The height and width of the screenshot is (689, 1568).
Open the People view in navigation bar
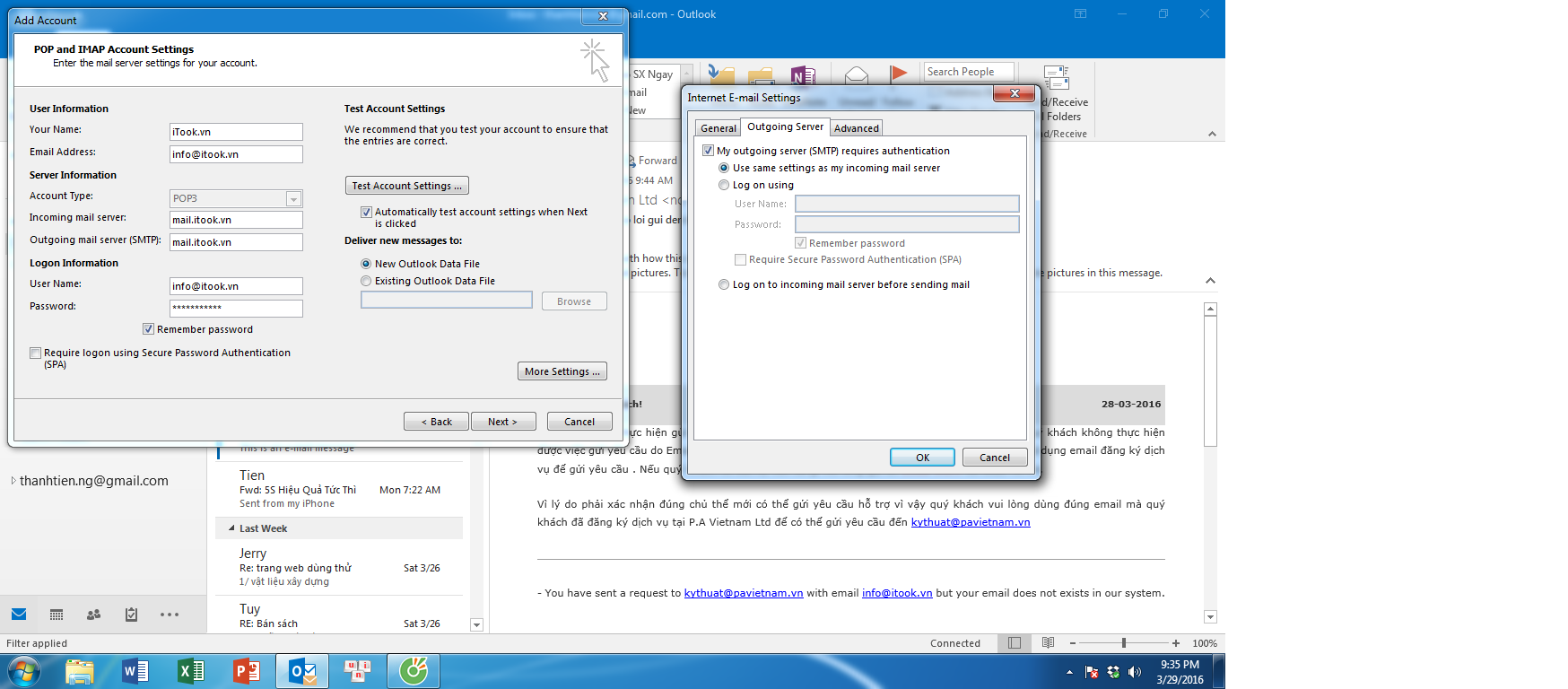[x=93, y=615]
